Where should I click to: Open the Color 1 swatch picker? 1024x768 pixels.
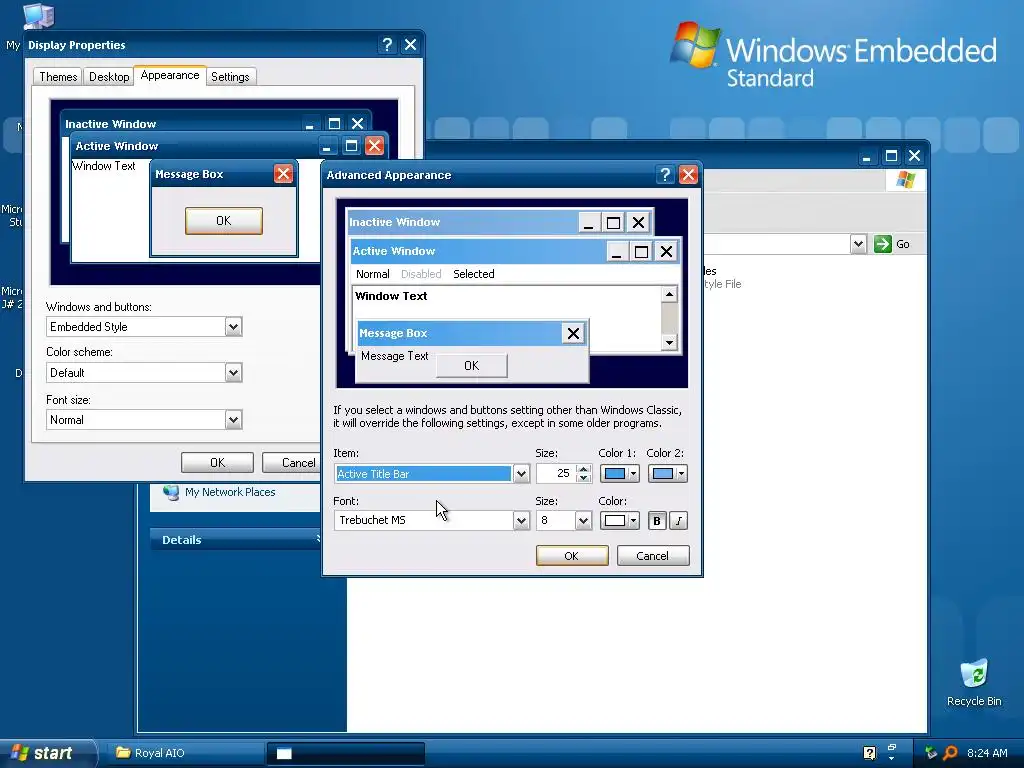618,473
